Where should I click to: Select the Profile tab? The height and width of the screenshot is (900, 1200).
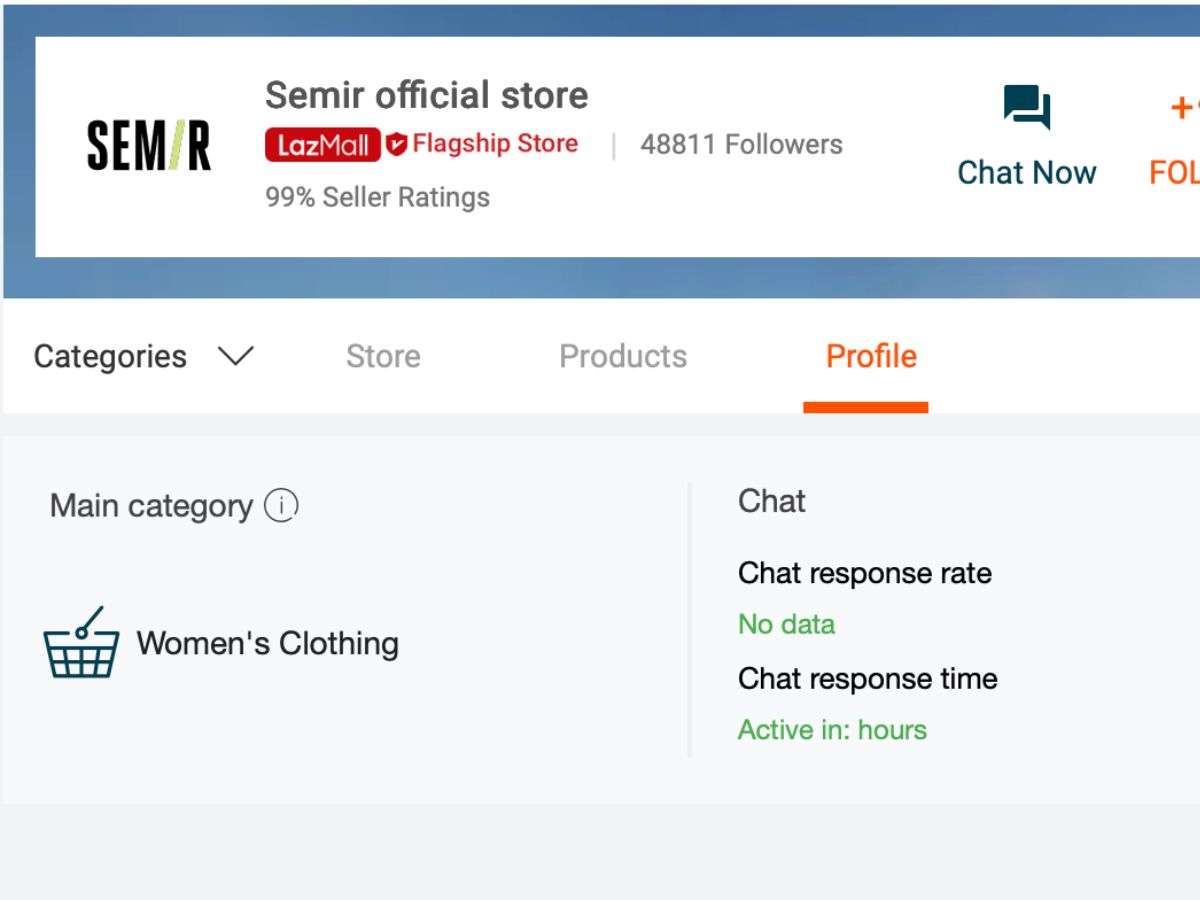871,356
